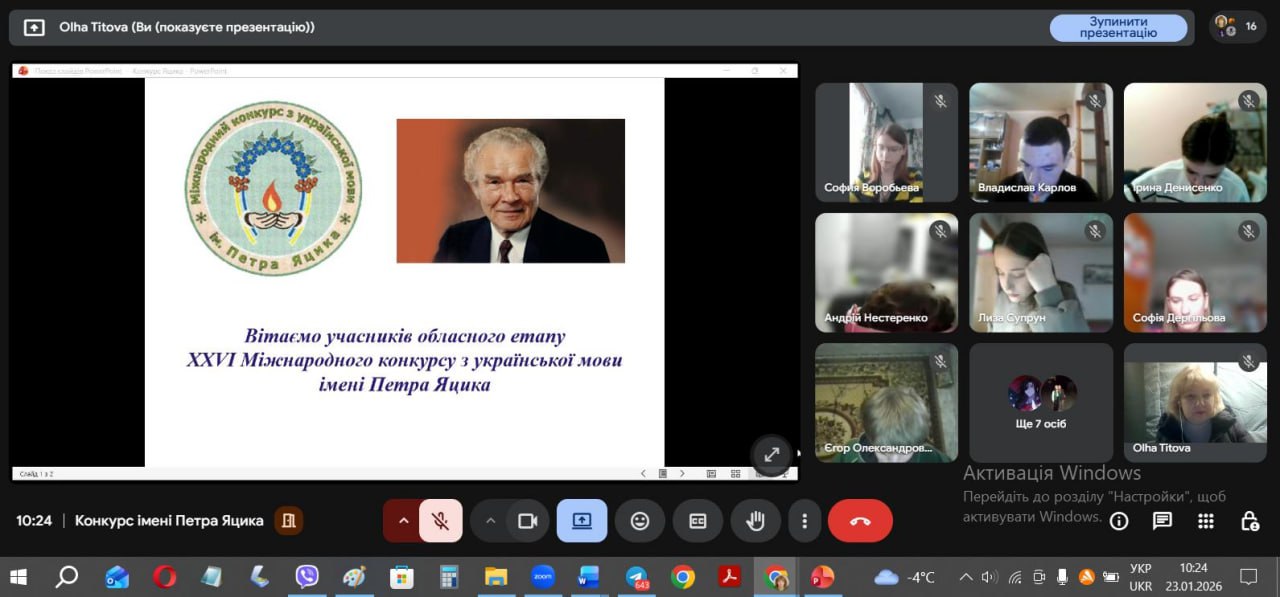
Task: Open the Windows Start menu
Action: pyautogui.click(x=19, y=577)
